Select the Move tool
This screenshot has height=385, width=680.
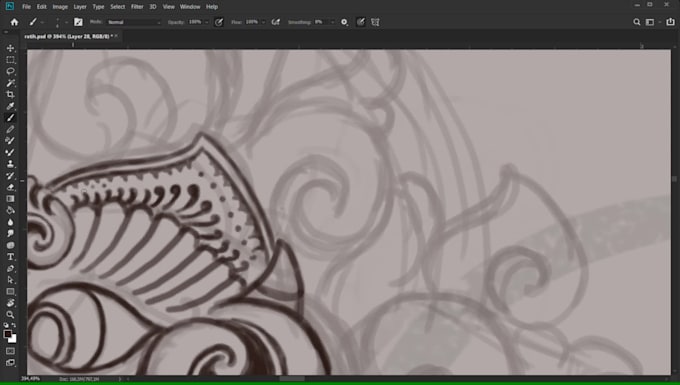click(10, 48)
